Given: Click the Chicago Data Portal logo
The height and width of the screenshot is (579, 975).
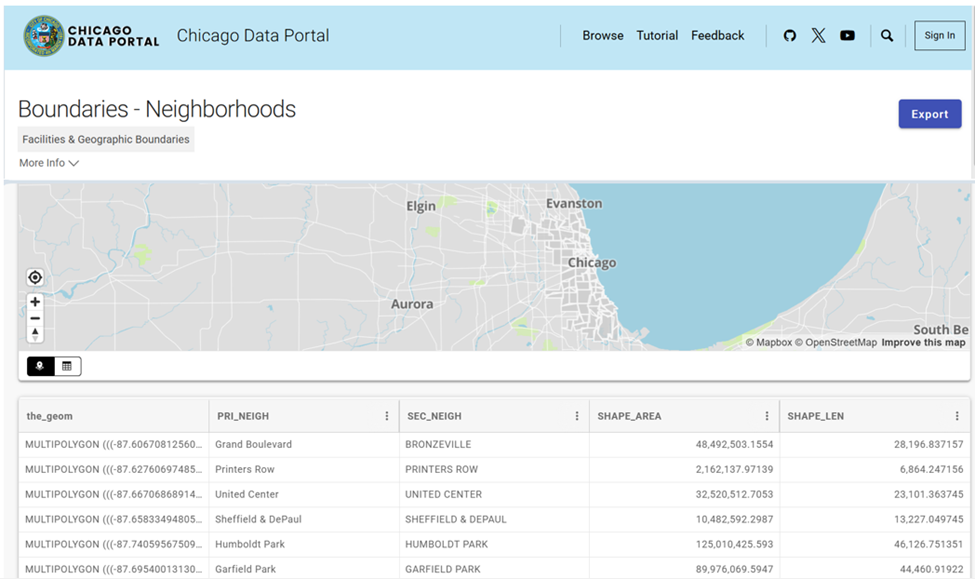Looking at the screenshot, I should 91,36.
